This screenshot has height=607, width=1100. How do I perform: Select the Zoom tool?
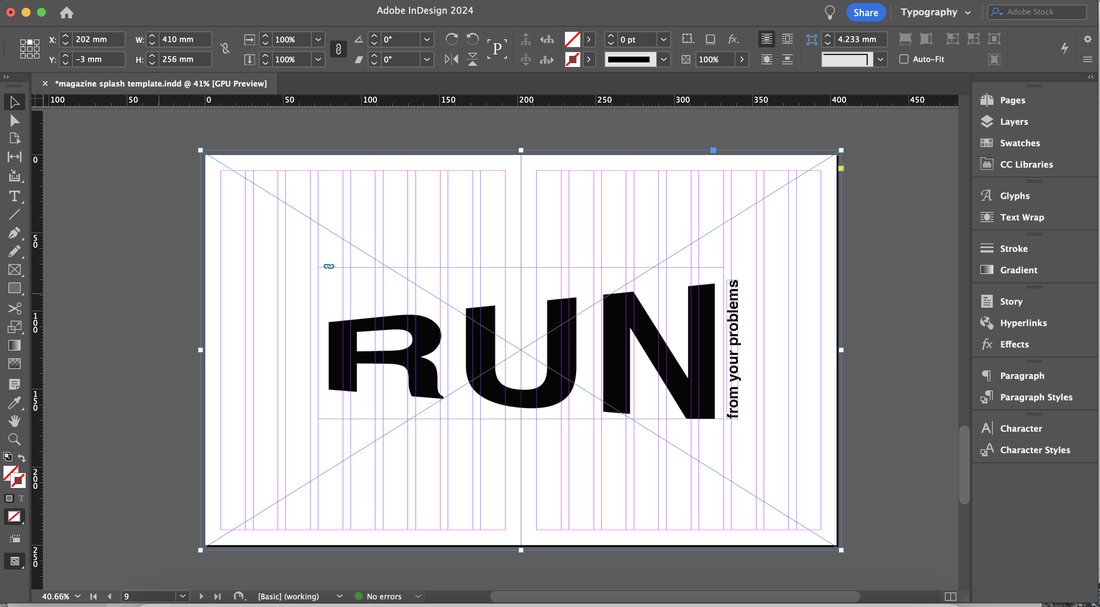[14, 439]
